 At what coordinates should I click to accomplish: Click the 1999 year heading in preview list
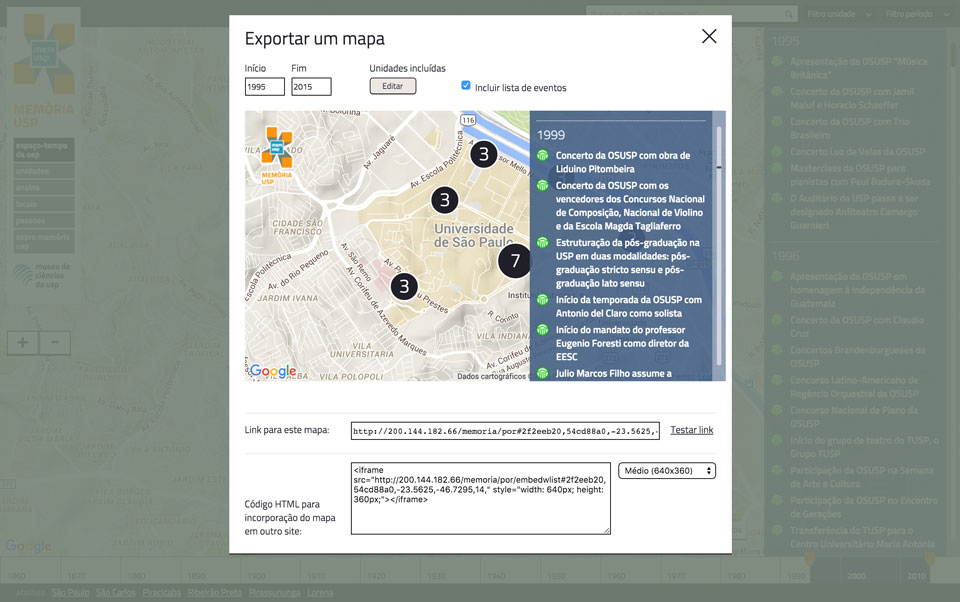551,135
